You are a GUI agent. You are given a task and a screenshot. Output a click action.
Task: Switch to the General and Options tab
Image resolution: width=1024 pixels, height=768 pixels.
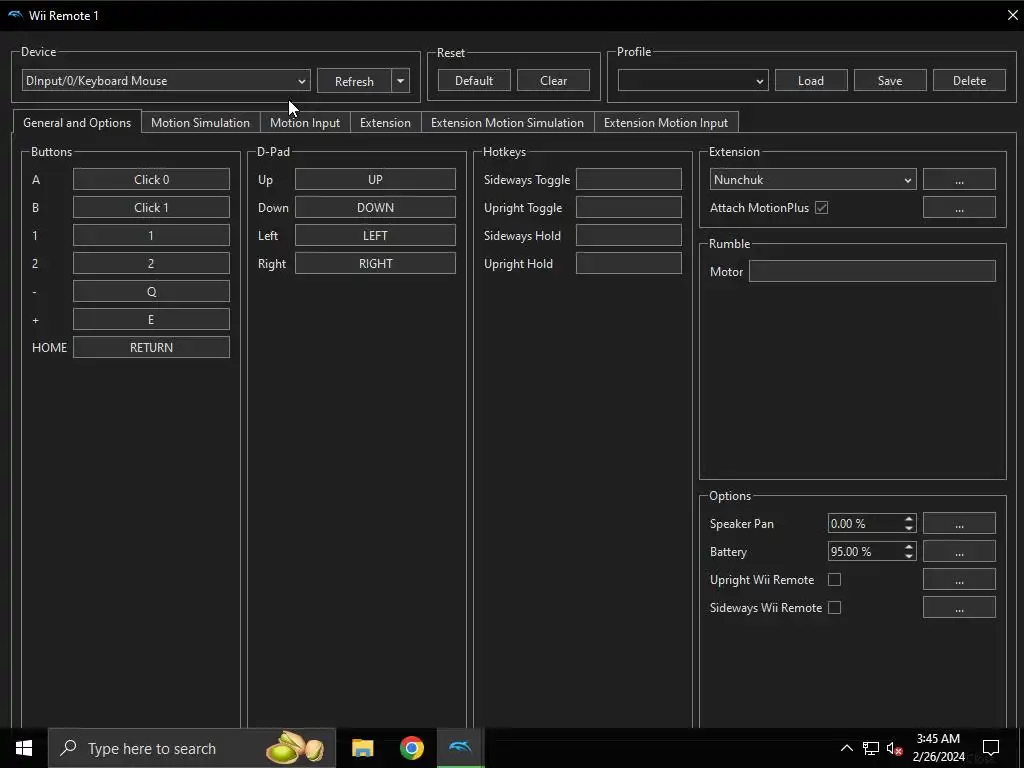tap(77, 123)
